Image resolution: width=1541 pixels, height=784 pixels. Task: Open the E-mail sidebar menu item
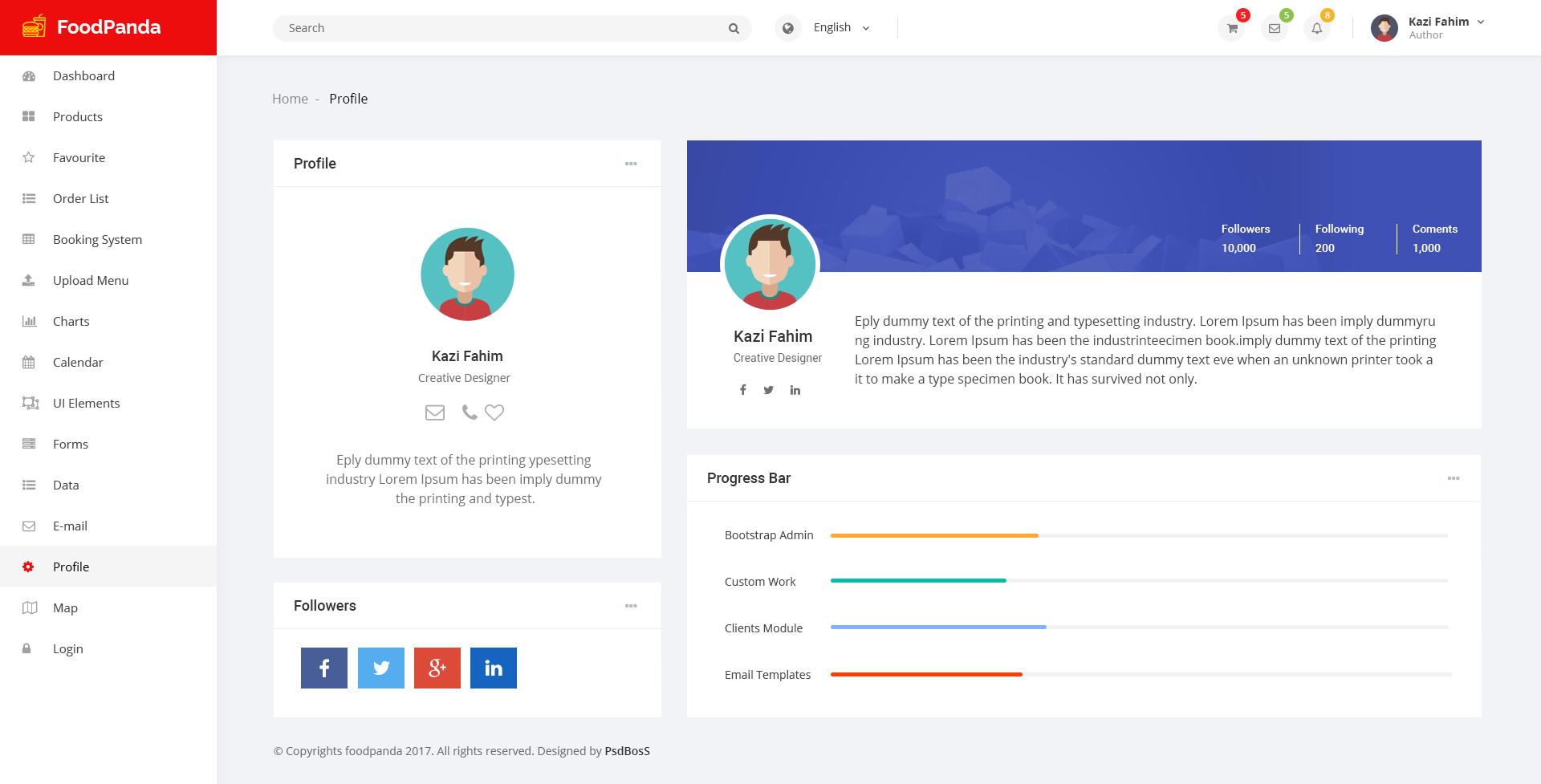point(71,526)
